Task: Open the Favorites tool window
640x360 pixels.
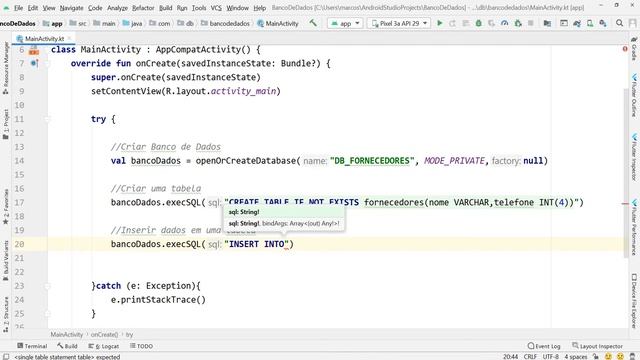Action: [x=6, y=207]
